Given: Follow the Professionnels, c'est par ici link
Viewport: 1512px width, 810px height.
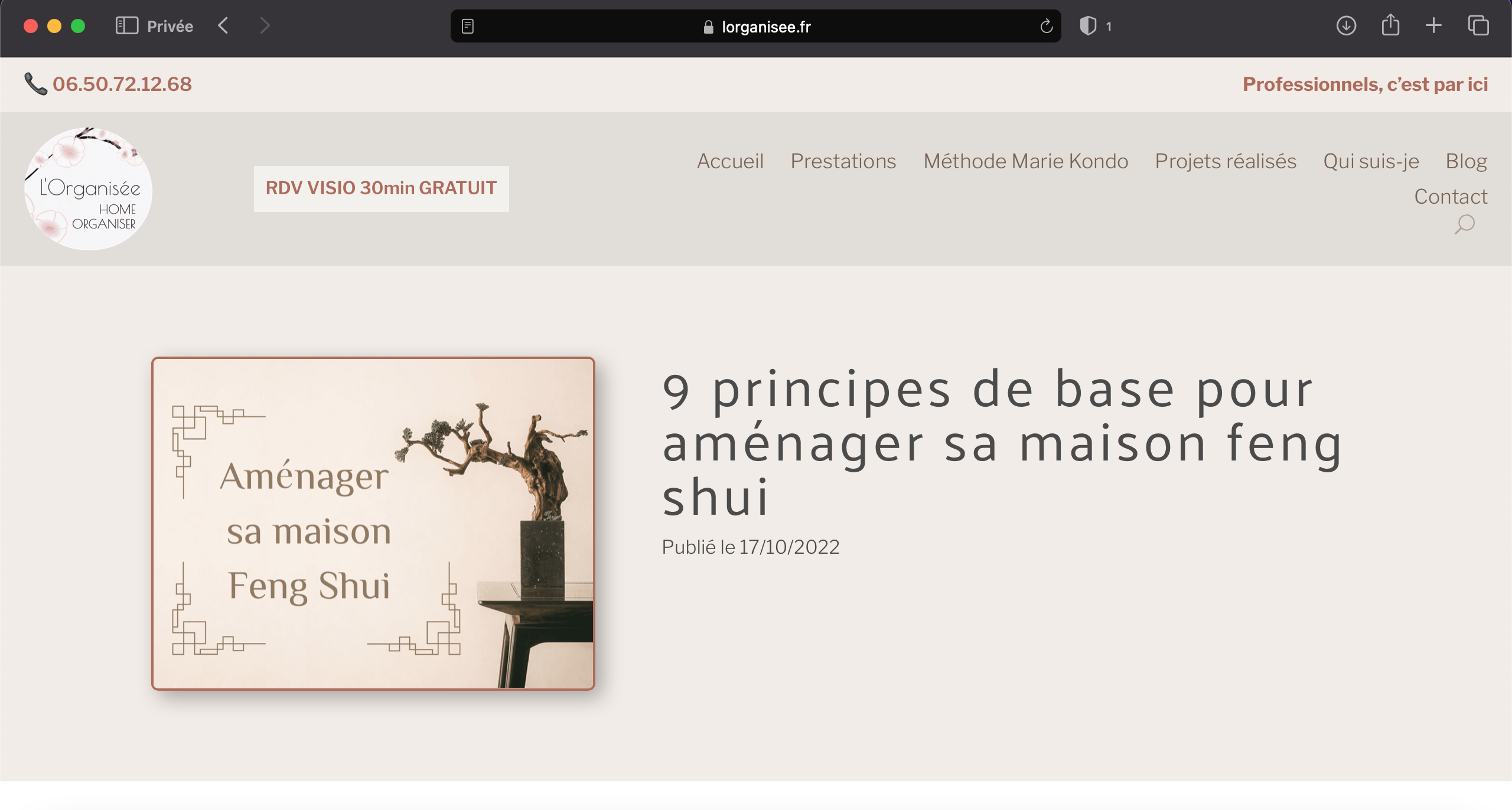Looking at the screenshot, I should 1365,84.
